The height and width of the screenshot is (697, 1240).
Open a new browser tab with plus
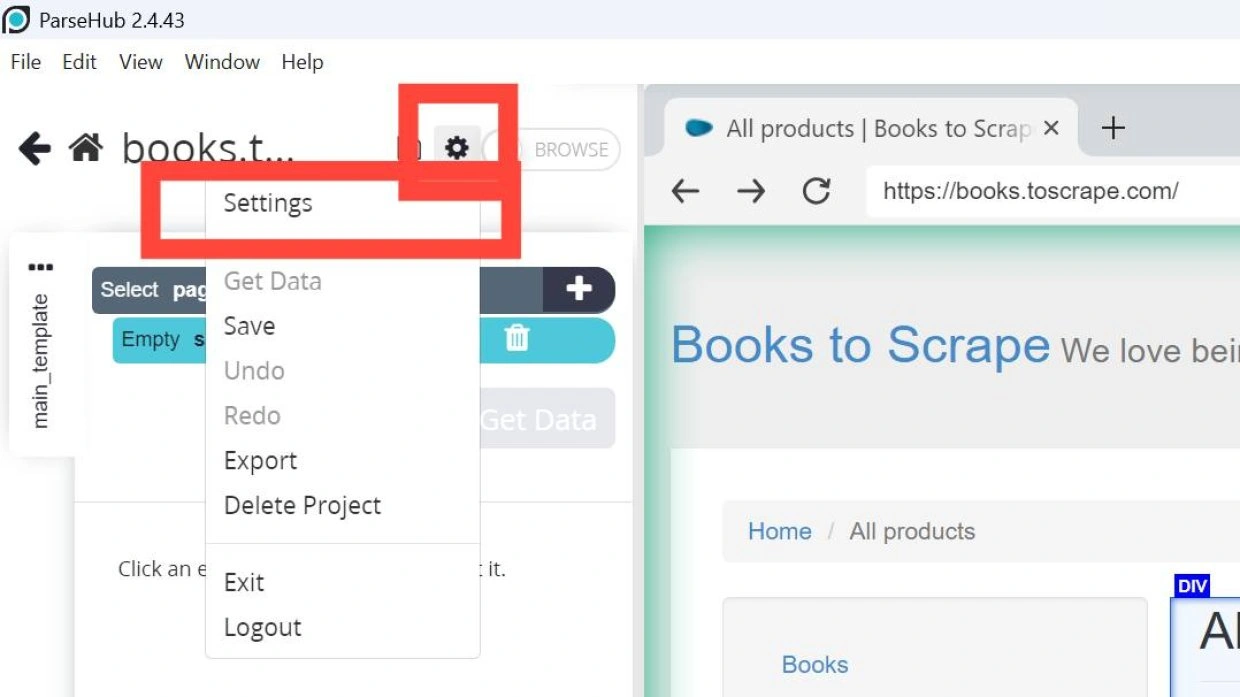click(x=1113, y=128)
